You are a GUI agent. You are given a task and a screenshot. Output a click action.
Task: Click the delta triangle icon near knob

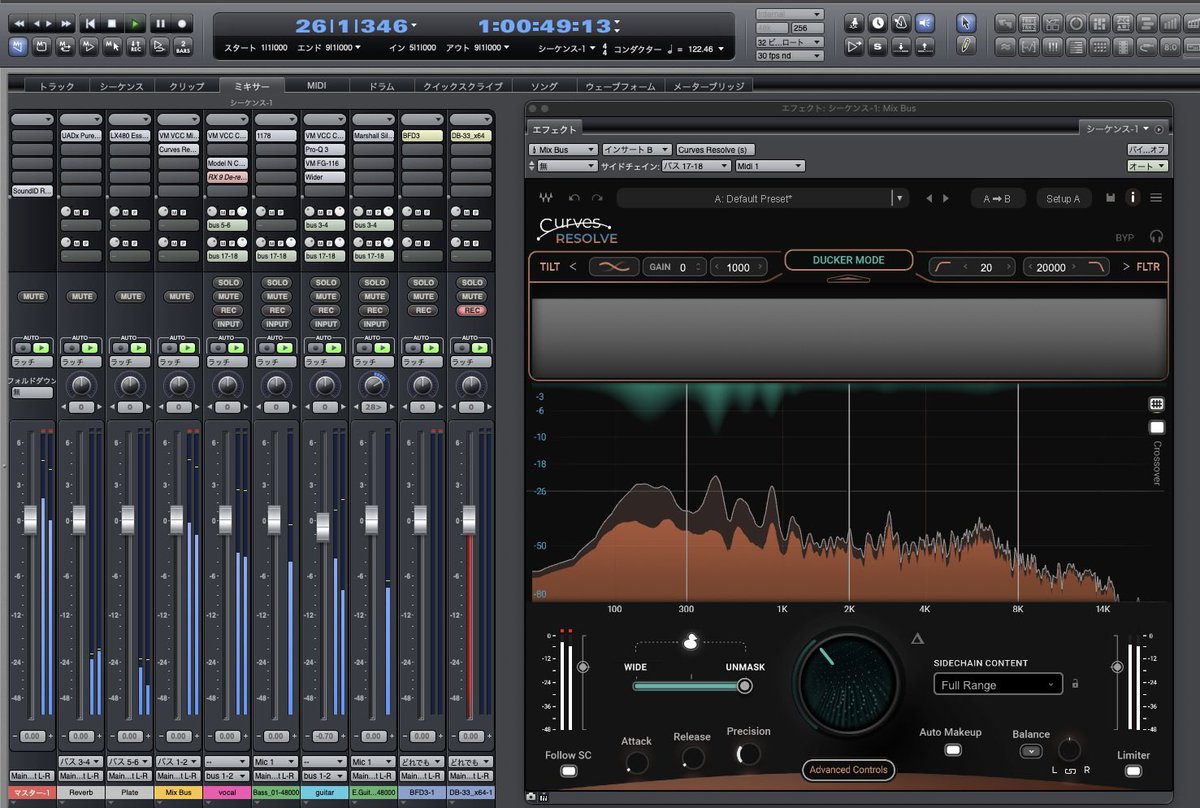[x=917, y=638]
